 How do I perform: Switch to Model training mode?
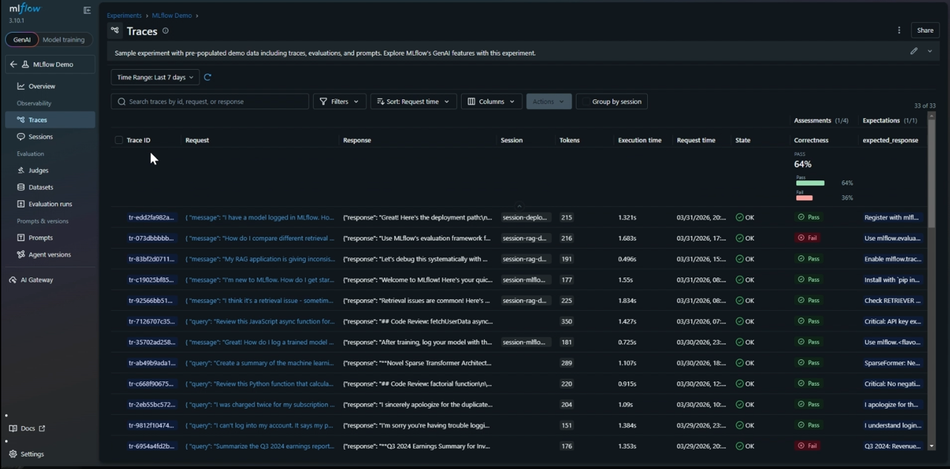64,40
